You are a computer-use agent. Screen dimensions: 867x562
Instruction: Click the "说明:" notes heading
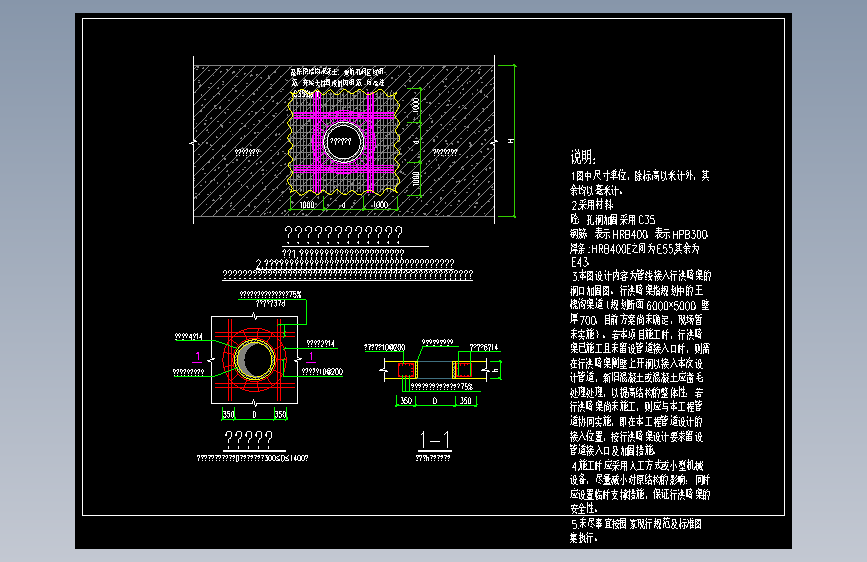(x=583, y=157)
